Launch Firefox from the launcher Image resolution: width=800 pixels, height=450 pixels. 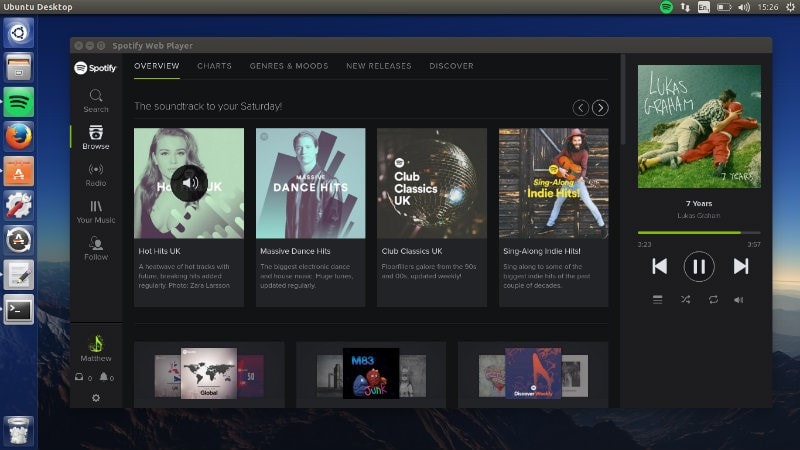(x=19, y=136)
